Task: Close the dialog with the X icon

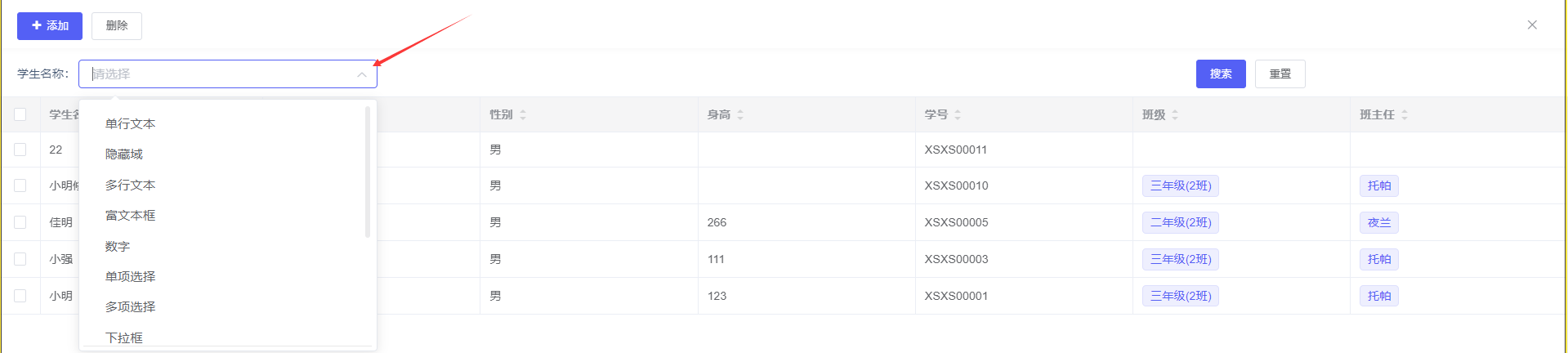Action: [1532, 25]
